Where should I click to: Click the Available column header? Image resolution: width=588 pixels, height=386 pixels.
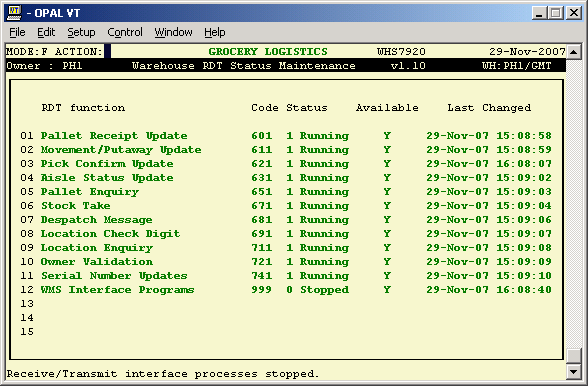[387, 108]
